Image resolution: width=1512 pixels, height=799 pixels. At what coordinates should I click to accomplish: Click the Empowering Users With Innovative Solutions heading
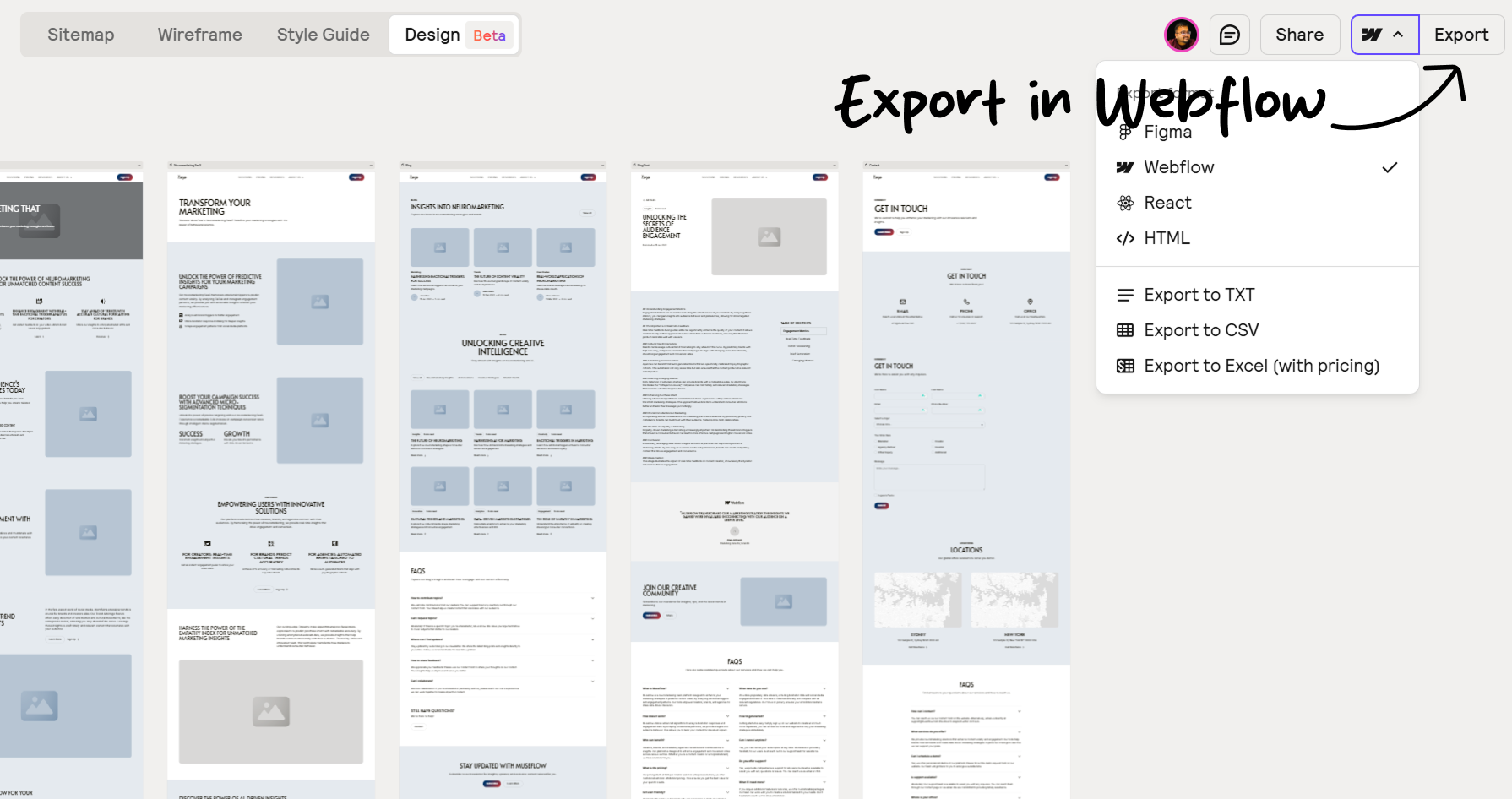[271, 508]
